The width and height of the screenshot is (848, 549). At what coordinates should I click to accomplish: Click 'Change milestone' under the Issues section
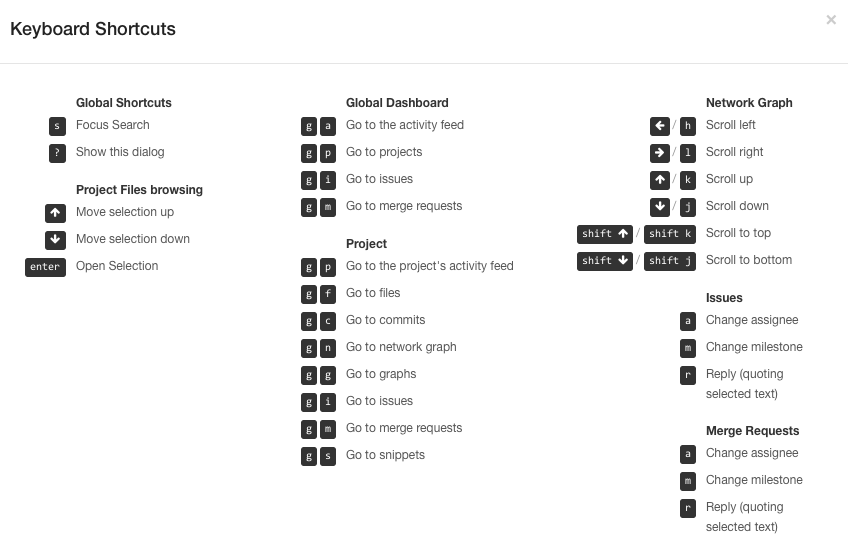[x=754, y=347]
